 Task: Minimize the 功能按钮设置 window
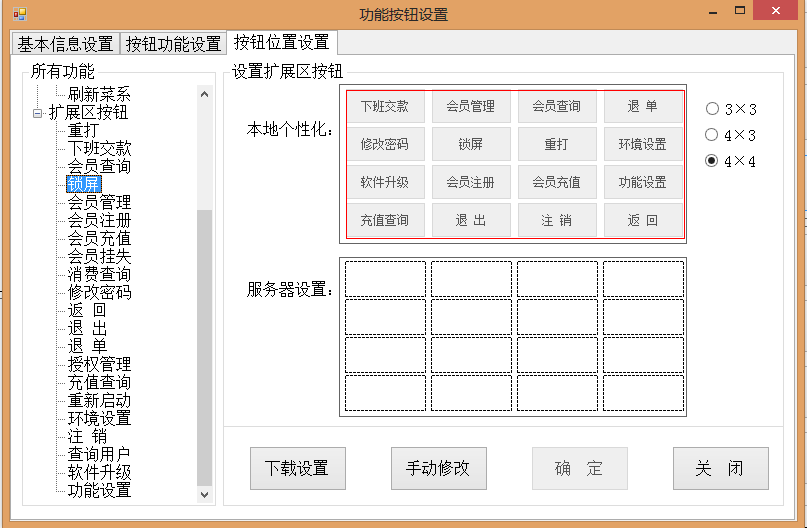(x=713, y=12)
